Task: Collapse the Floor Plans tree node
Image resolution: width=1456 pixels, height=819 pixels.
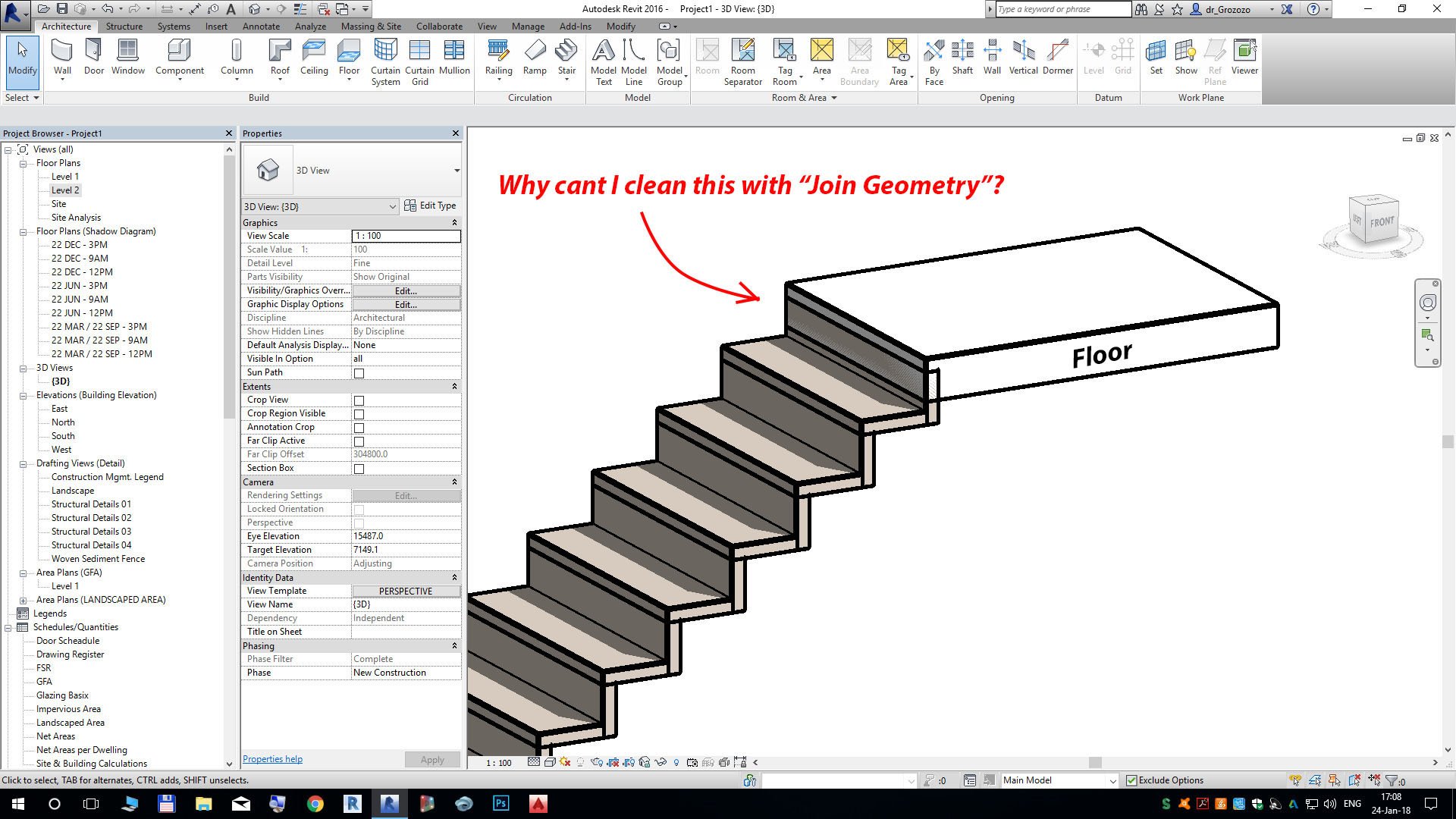Action: (23, 163)
